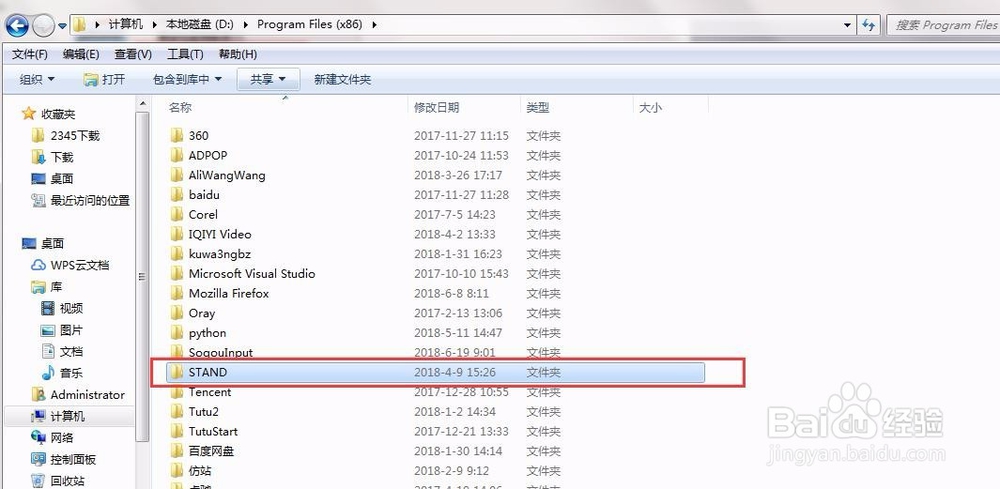Open the 组织 dropdown in toolbar
Screen dimensions: 1000x489
[37, 79]
